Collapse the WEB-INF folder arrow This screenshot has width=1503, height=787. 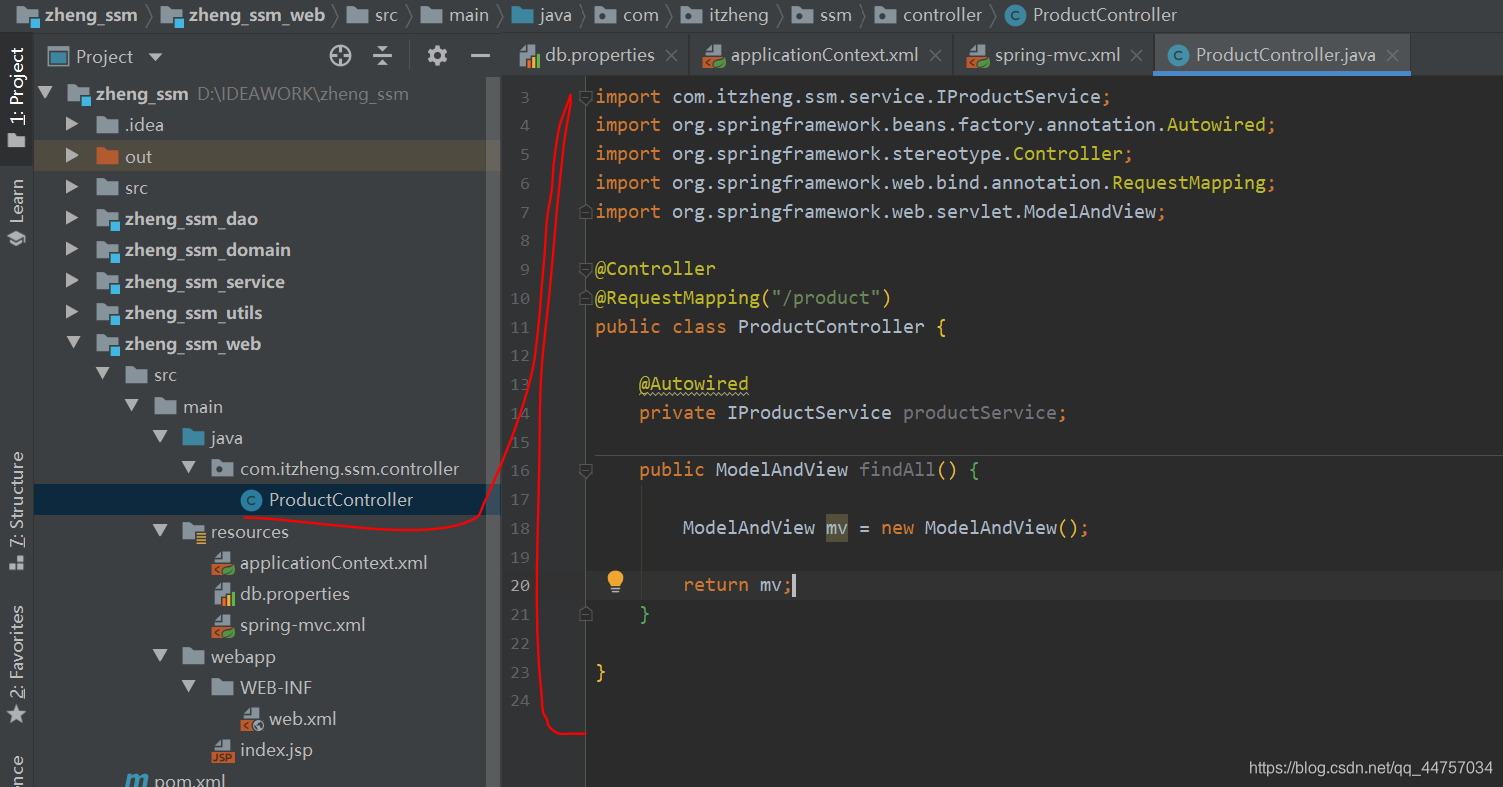pos(188,687)
